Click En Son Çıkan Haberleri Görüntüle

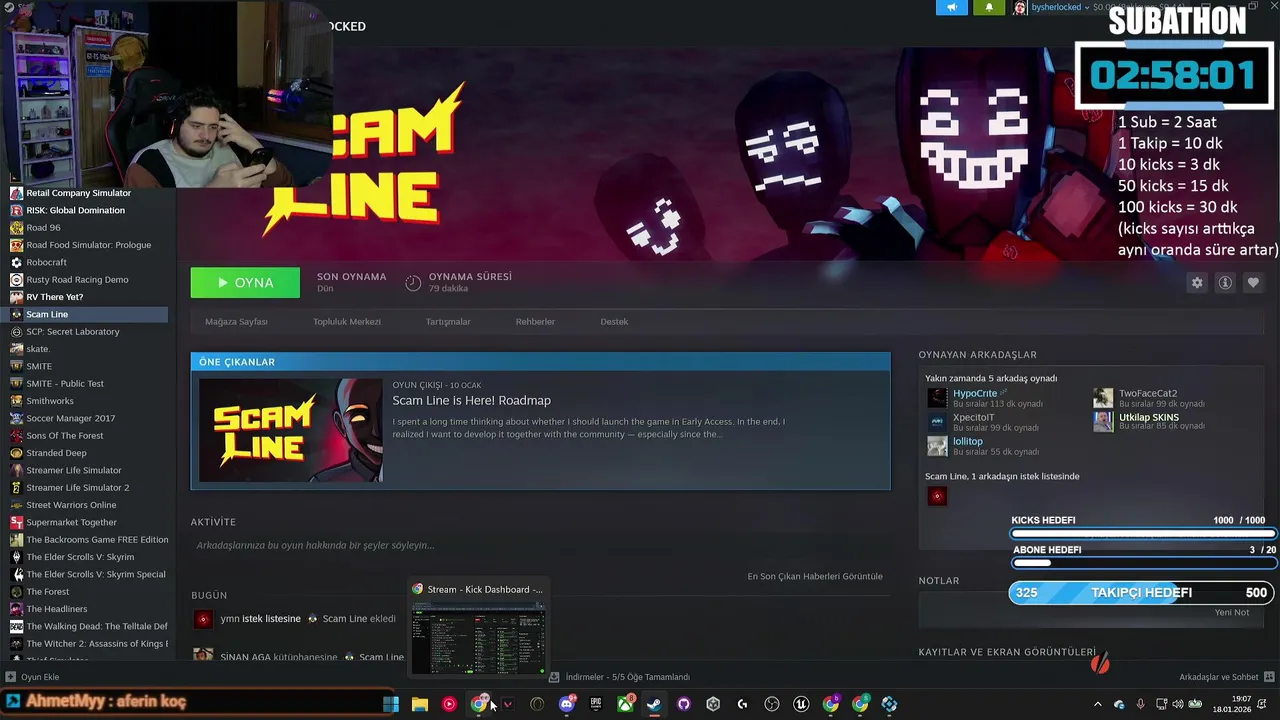(x=815, y=576)
